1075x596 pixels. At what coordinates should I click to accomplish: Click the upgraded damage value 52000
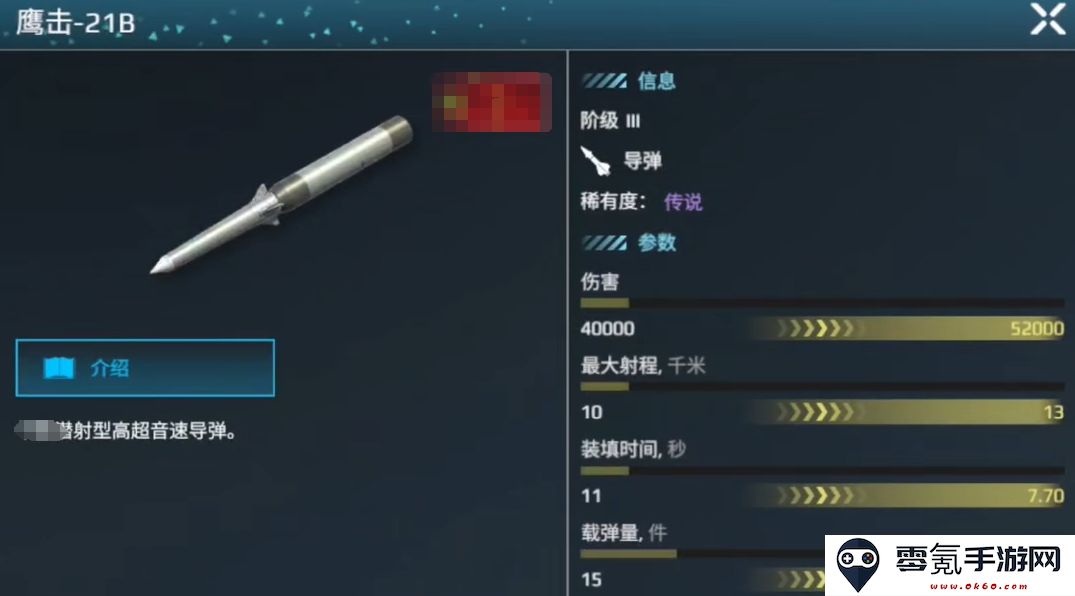tap(1037, 329)
